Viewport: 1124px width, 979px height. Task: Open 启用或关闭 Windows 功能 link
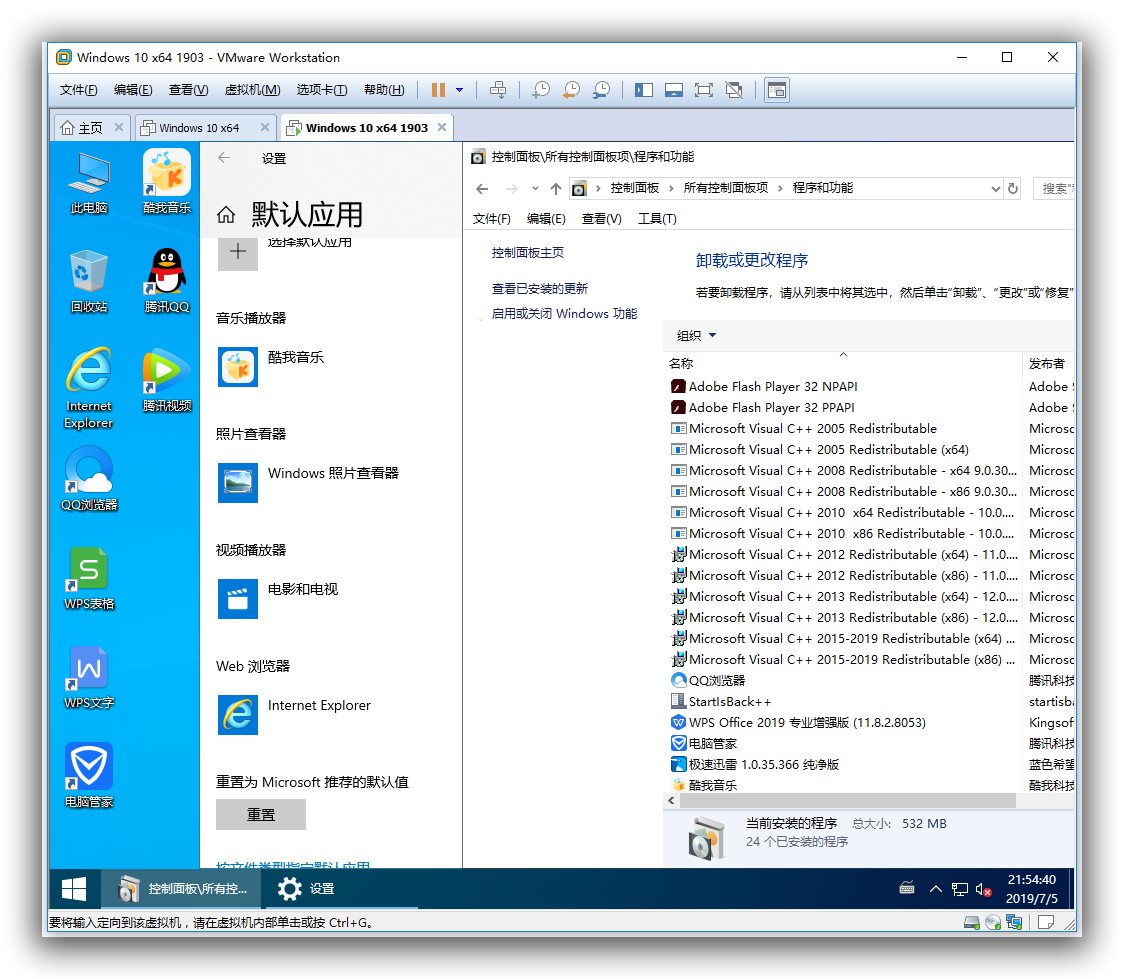point(564,313)
